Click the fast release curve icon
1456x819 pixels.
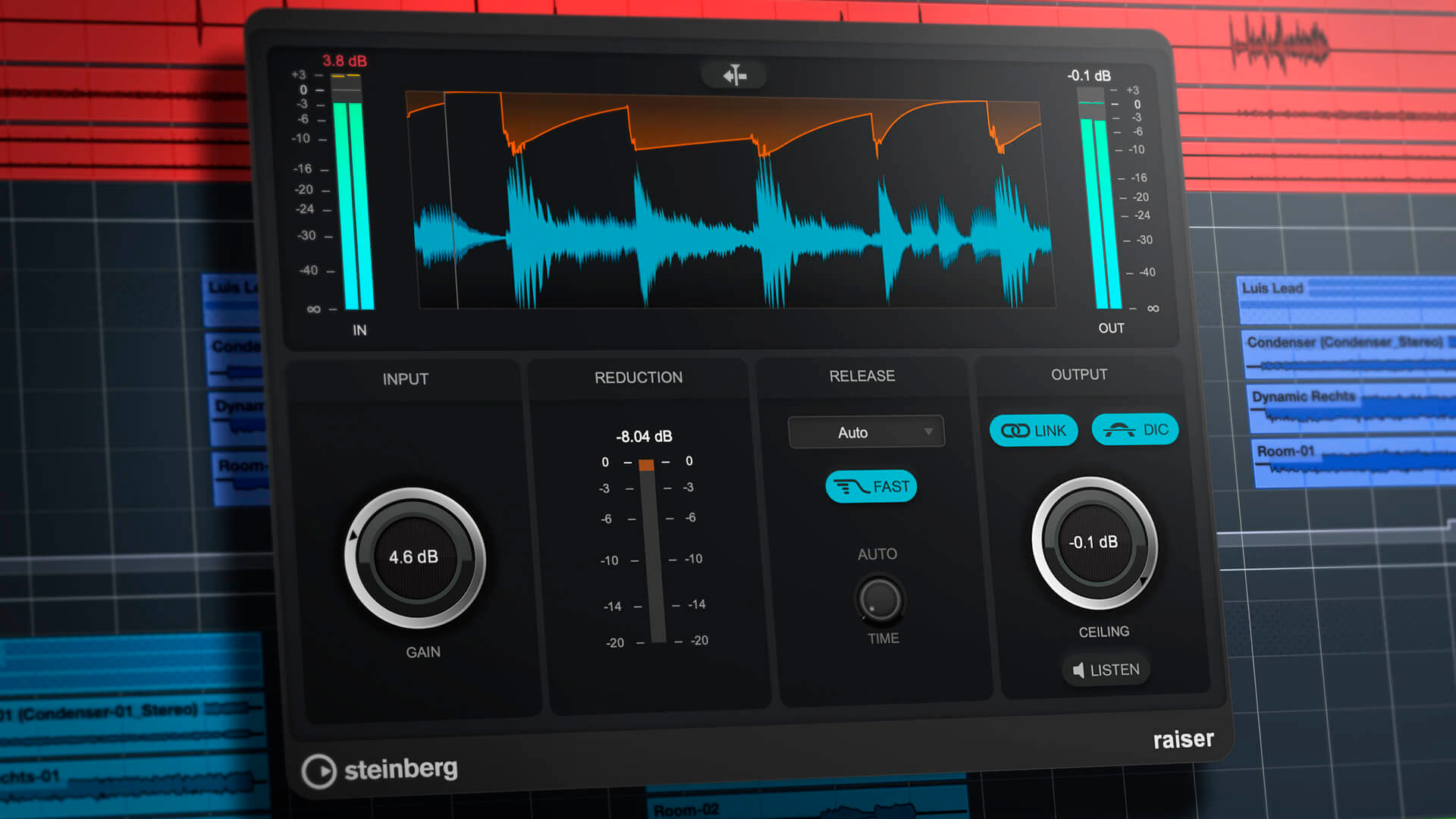coord(851,487)
